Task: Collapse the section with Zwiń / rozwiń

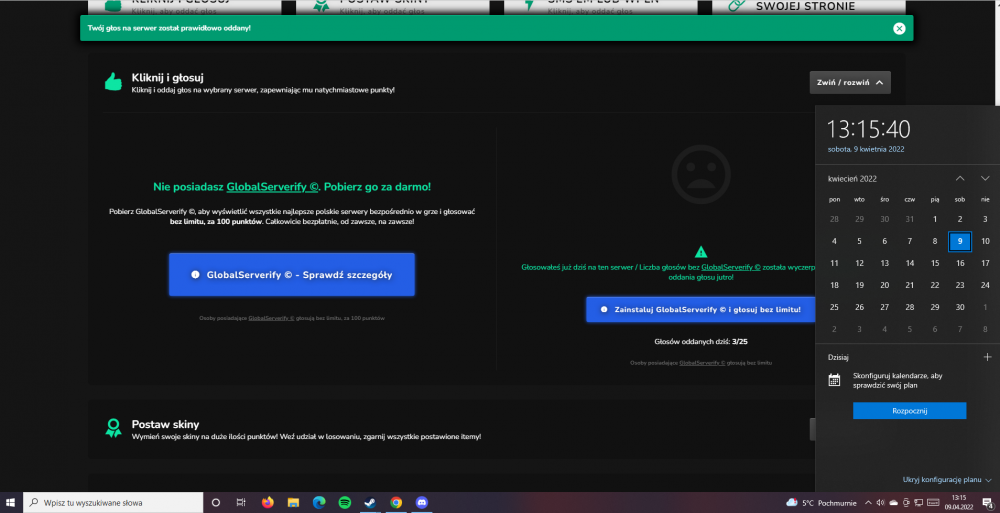Action: click(x=849, y=82)
